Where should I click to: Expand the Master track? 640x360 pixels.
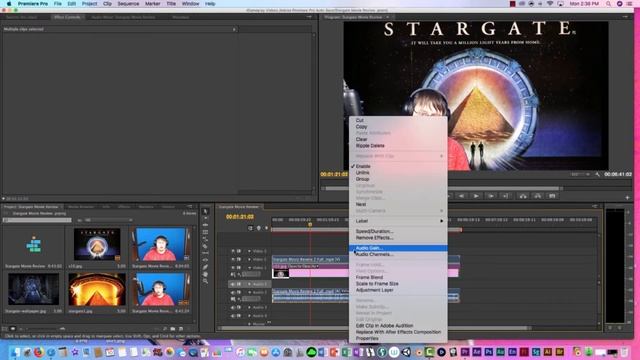click(249, 324)
